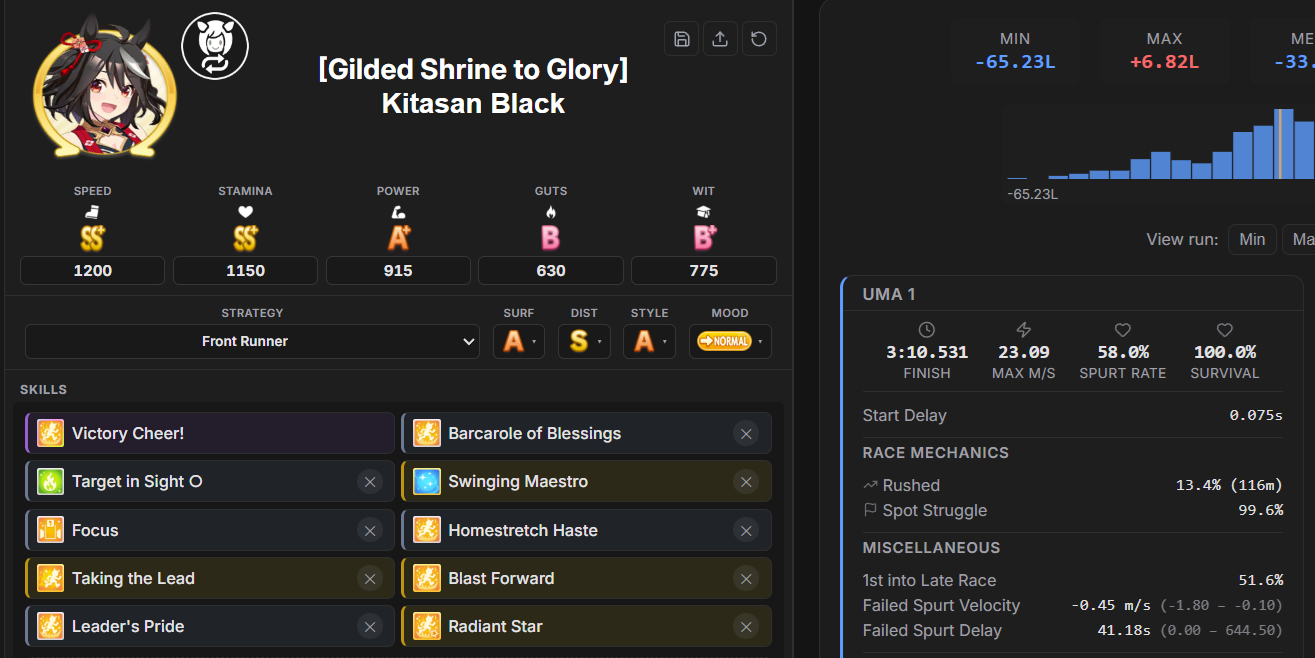Image resolution: width=1315 pixels, height=658 pixels.
Task: Click the reset arrow icon button
Action: 759,39
